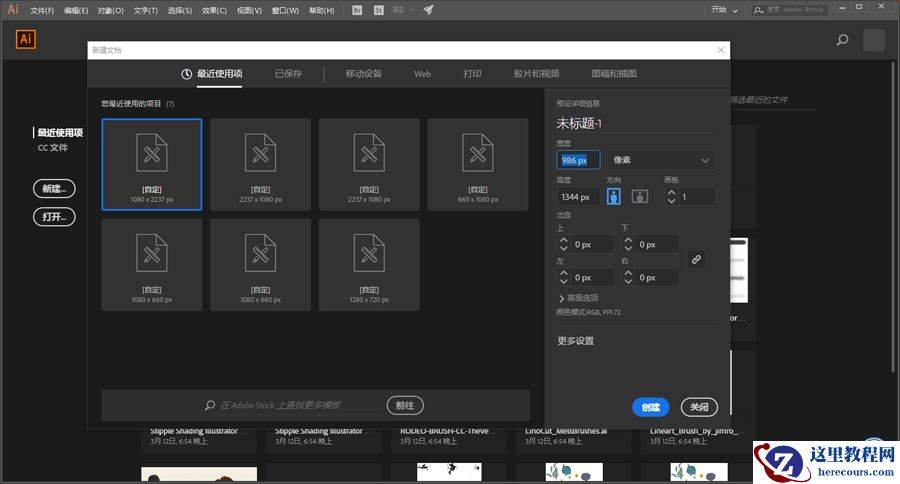Click the 搜索 Adobe Stock box in top bar
The image size is (900, 484).
(789, 10)
